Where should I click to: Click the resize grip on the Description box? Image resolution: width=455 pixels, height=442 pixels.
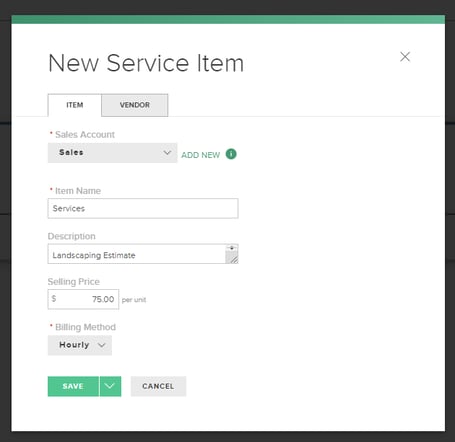click(x=234, y=259)
